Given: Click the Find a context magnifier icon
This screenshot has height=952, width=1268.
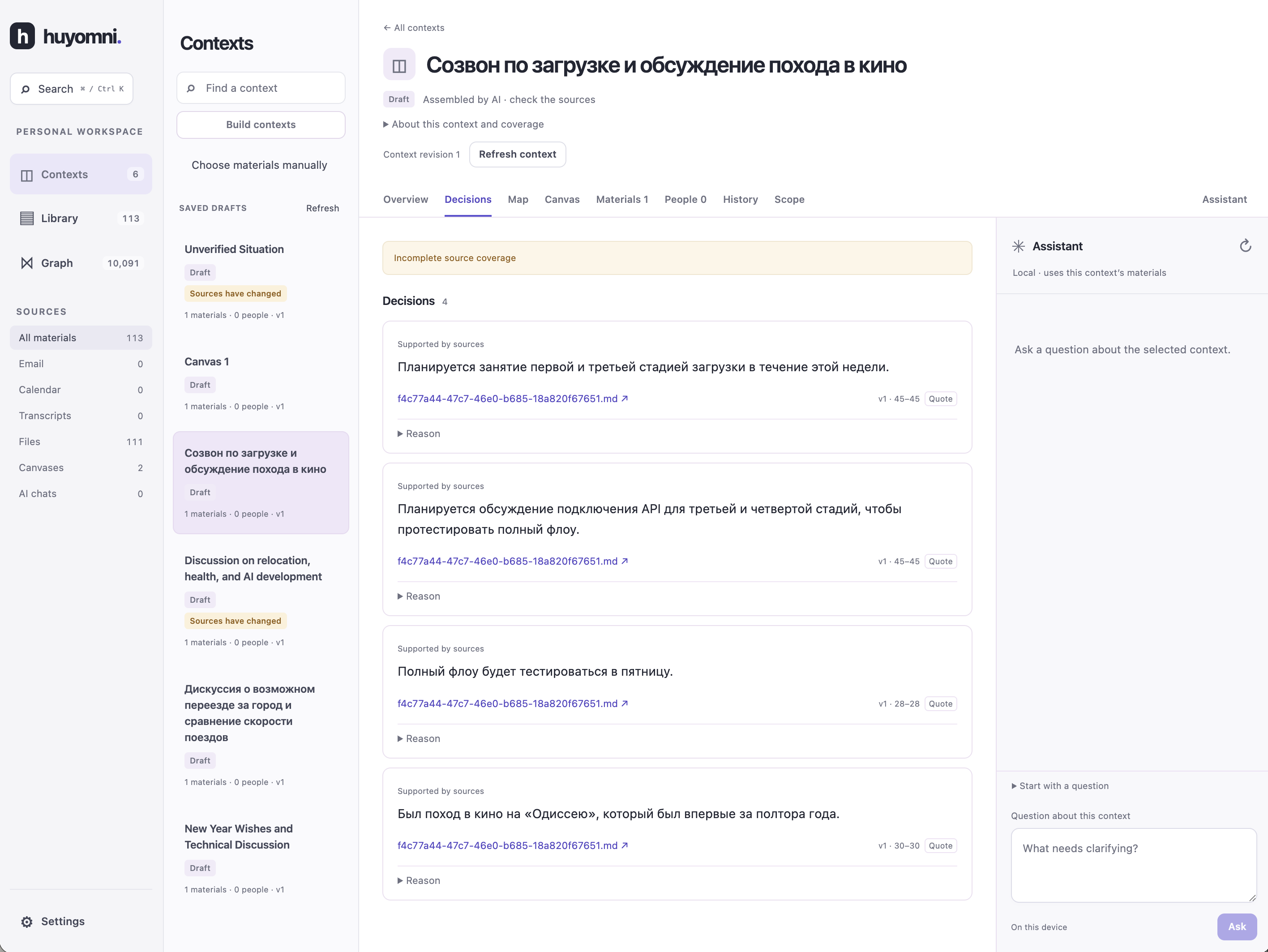Looking at the screenshot, I should click(x=191, y=88).
